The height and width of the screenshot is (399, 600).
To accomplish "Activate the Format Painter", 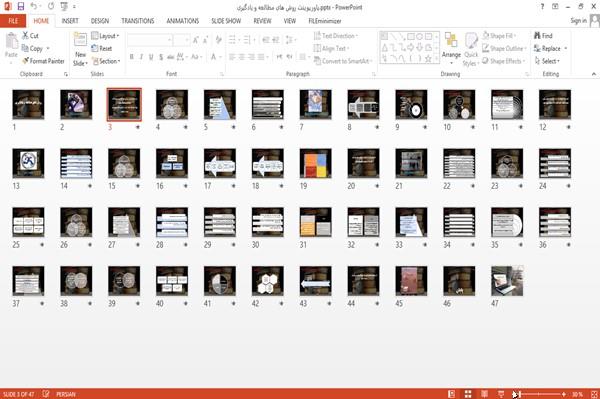I will tap(43, 61).
